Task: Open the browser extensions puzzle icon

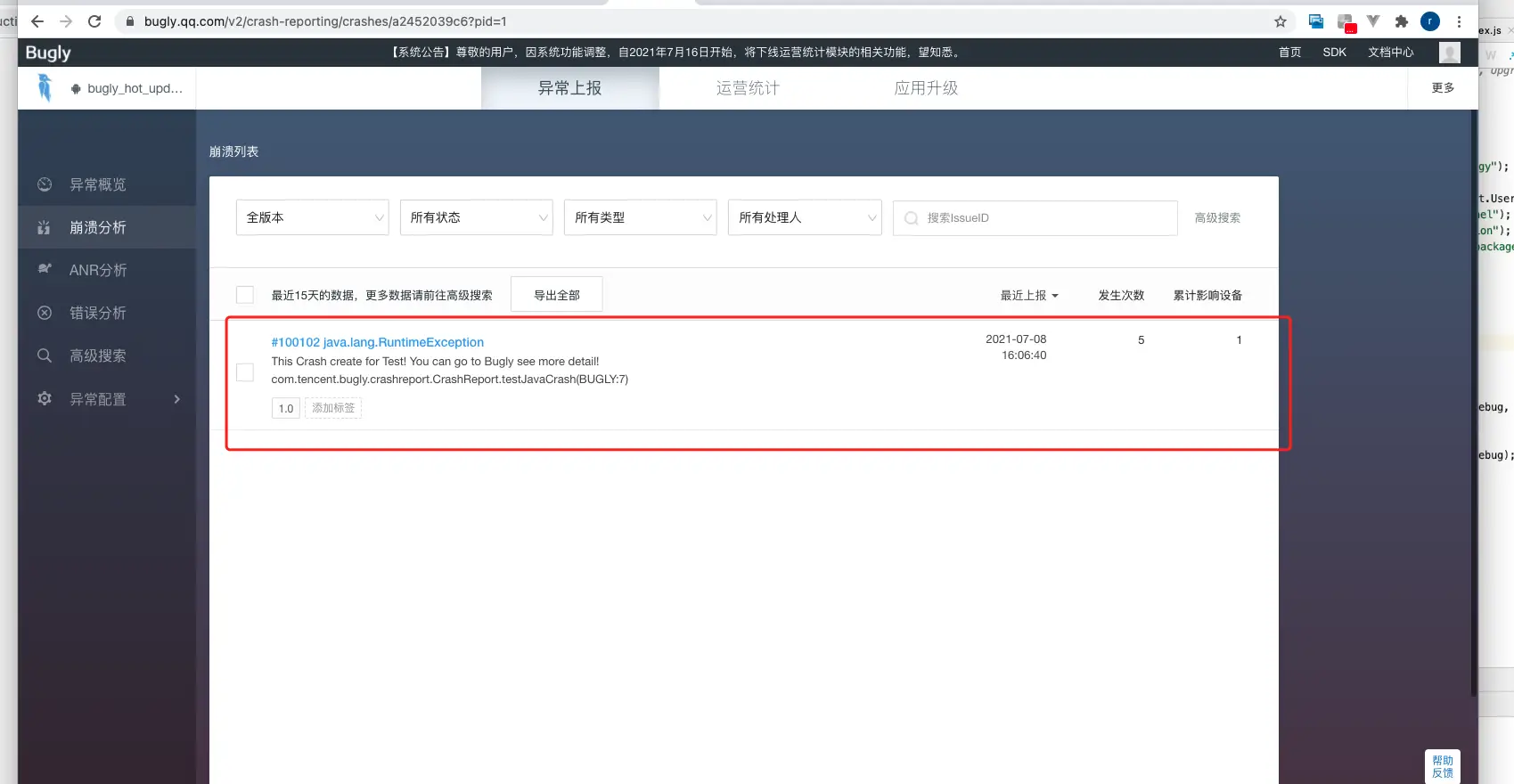Action: tap(1402, 21)
